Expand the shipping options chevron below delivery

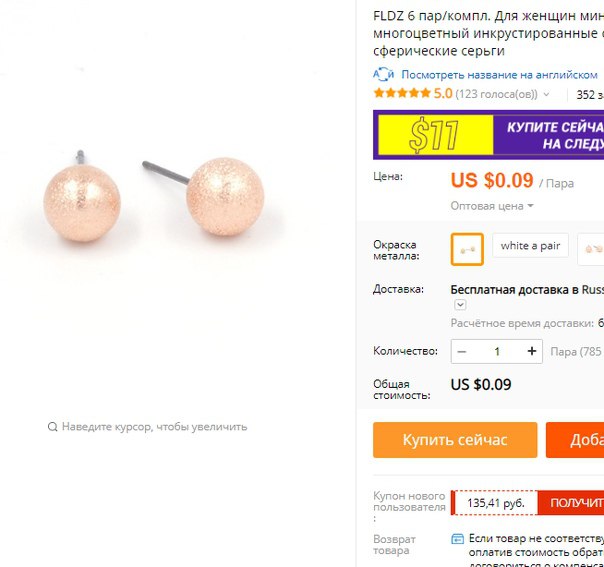click(x=460, y=305)
